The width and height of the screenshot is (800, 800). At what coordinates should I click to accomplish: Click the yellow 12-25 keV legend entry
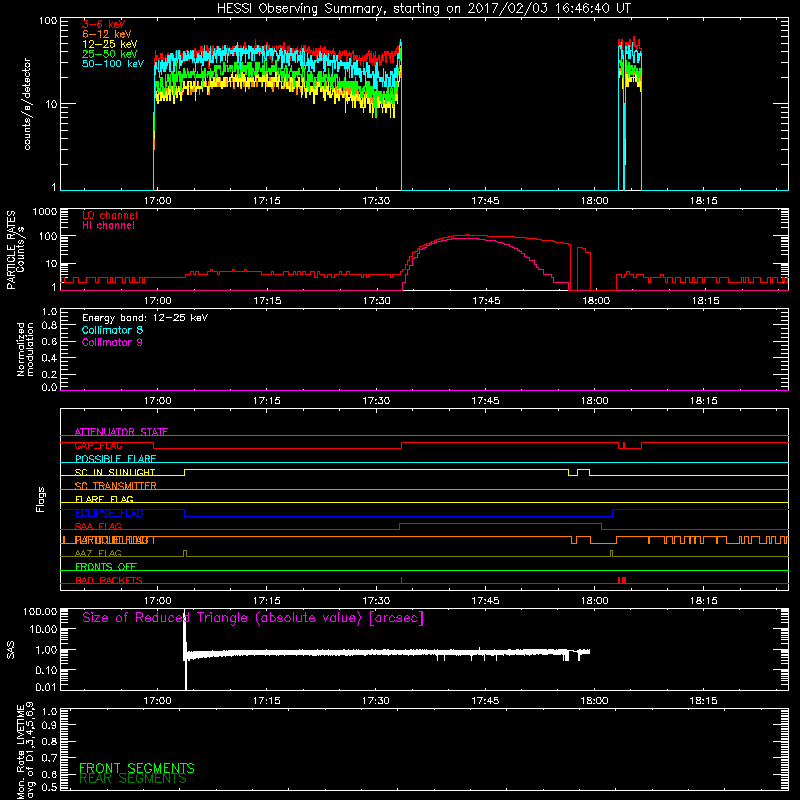[110, 44]
